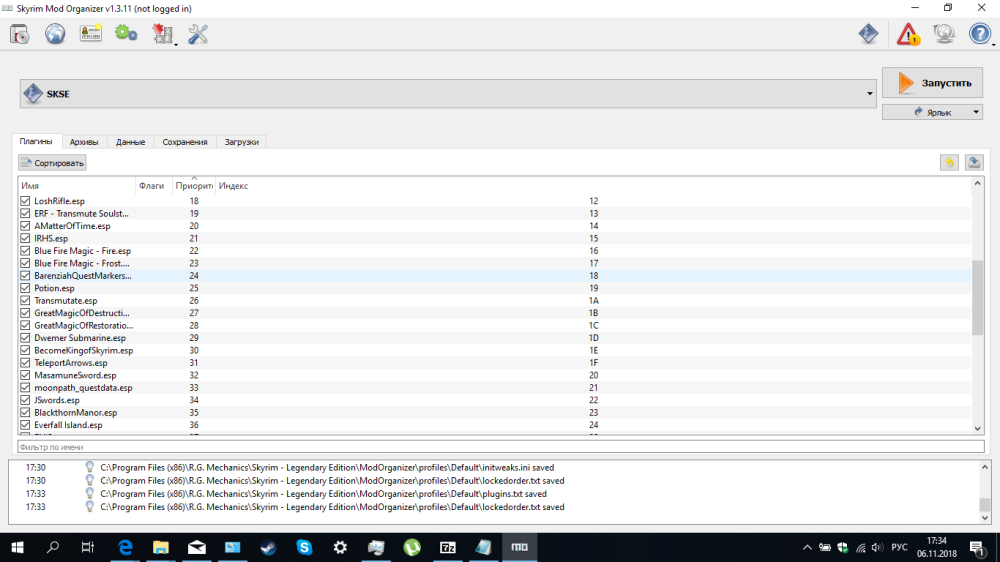Open Microsoft Edge from taskbar
This screenshot has width=1000, height=562.
click(125, 547)
